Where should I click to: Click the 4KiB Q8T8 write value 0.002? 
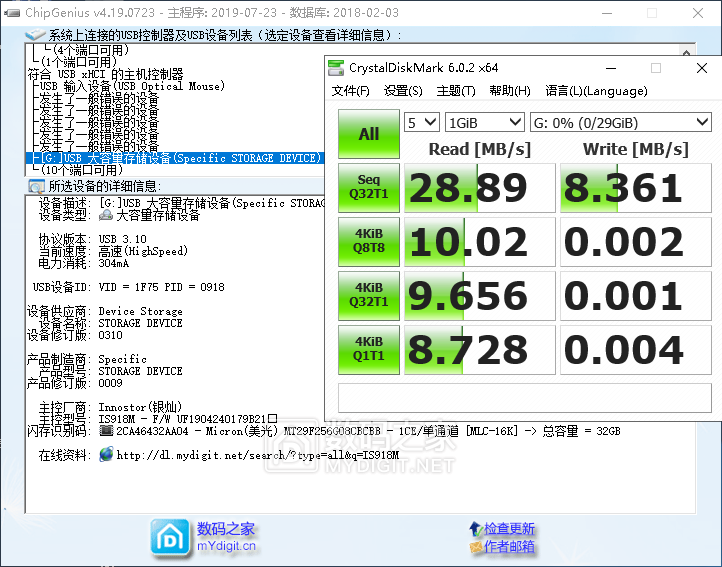(x=635, y=242)
